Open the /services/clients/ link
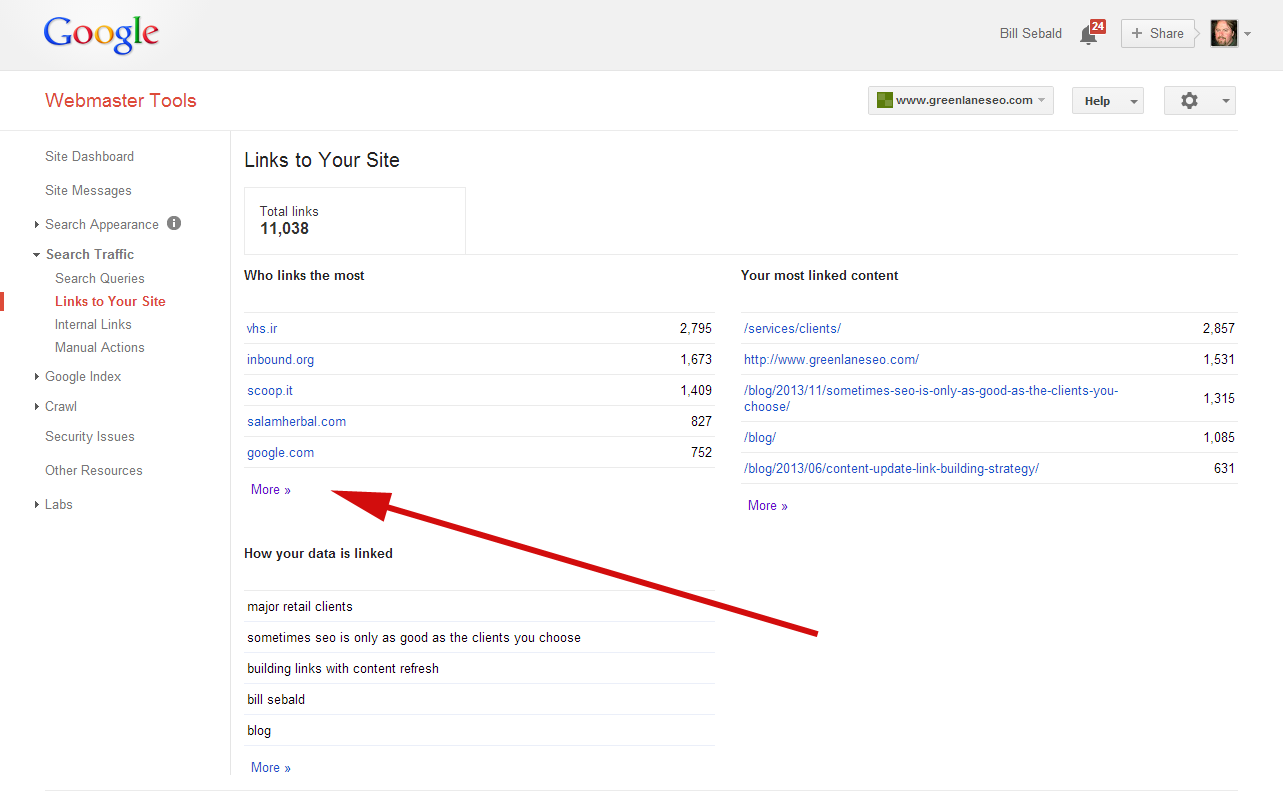 click(792, 328)
